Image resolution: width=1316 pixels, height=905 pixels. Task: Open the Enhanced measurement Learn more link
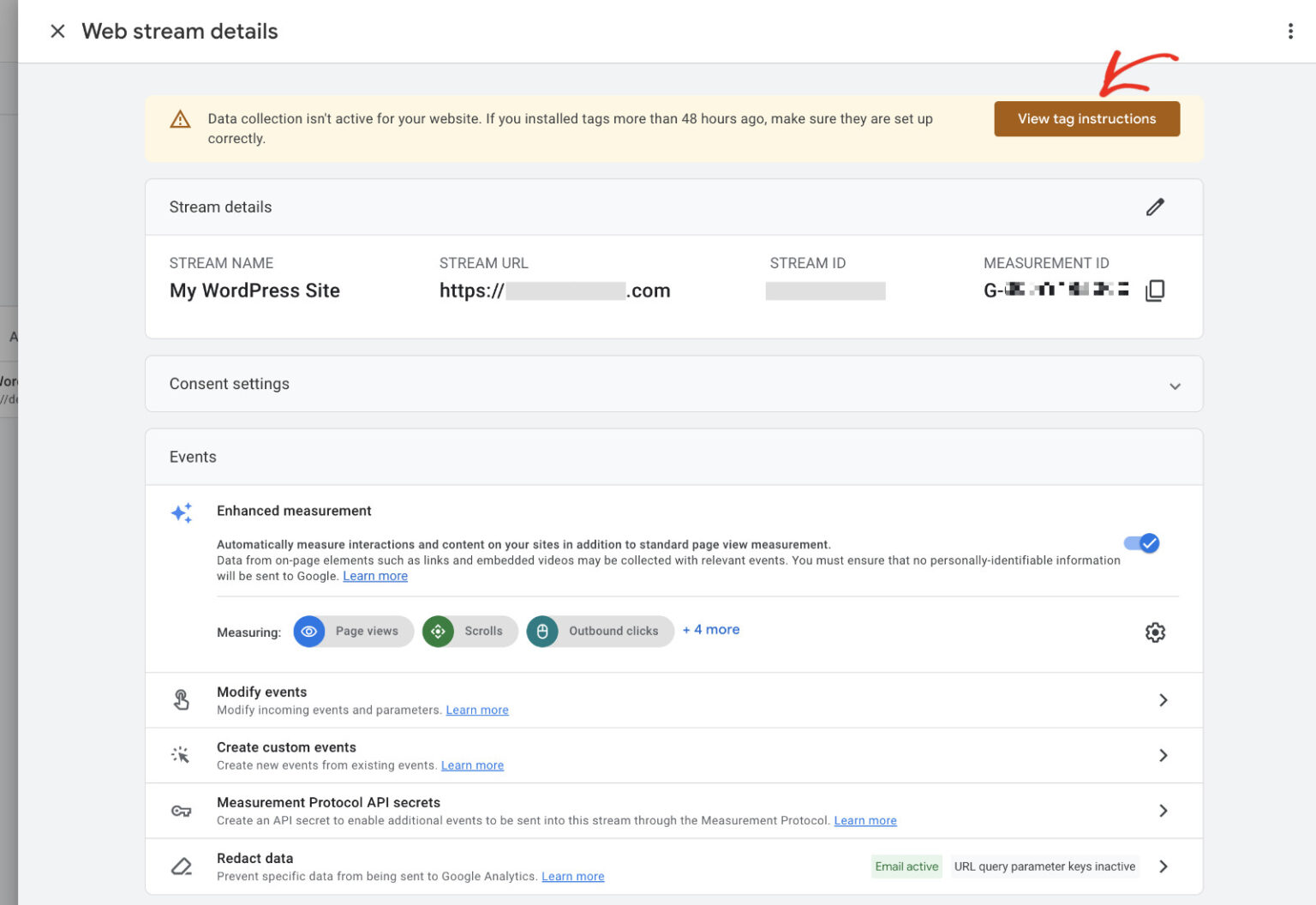(374, 575)
